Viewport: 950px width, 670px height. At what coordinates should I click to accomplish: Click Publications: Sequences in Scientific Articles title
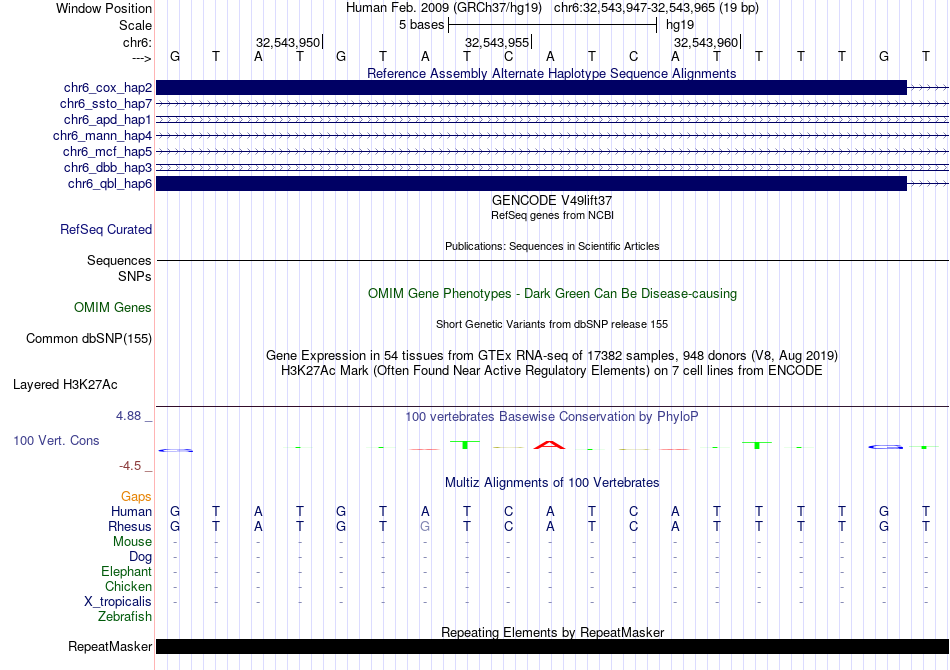click(552, 246)
